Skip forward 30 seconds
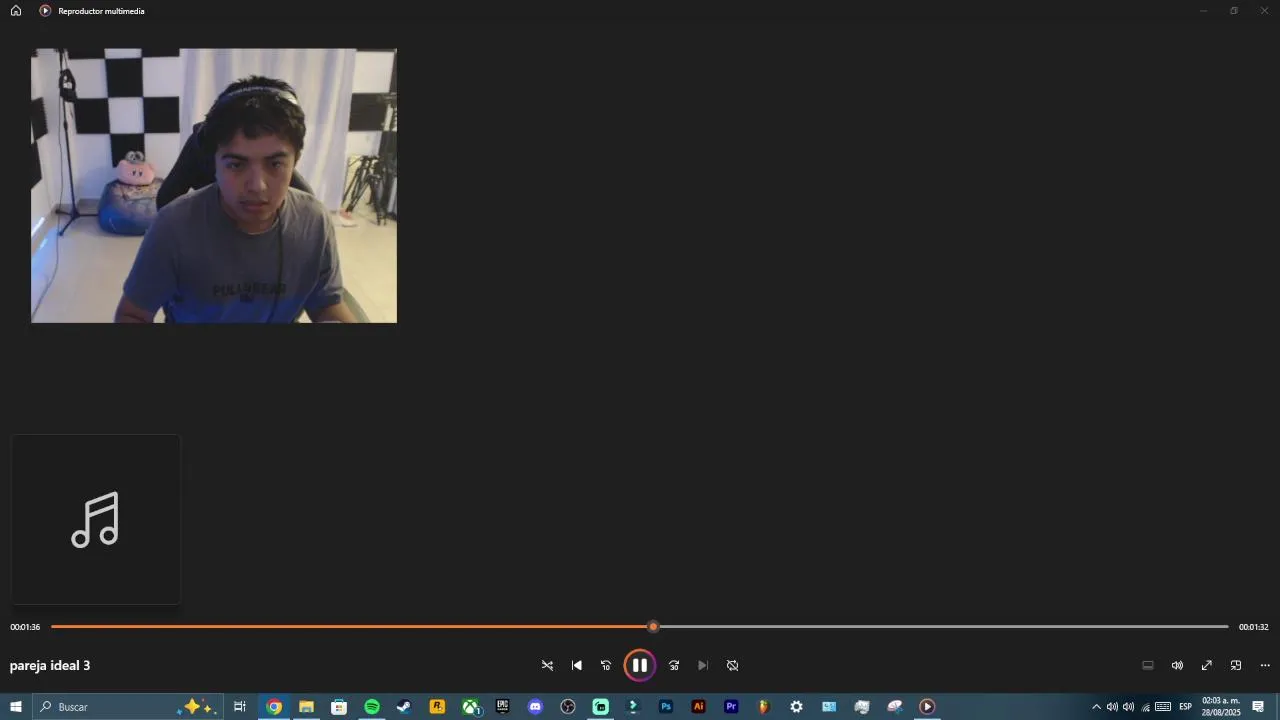The height and width of the screenshot is (720, 1280). click(674, 665)
